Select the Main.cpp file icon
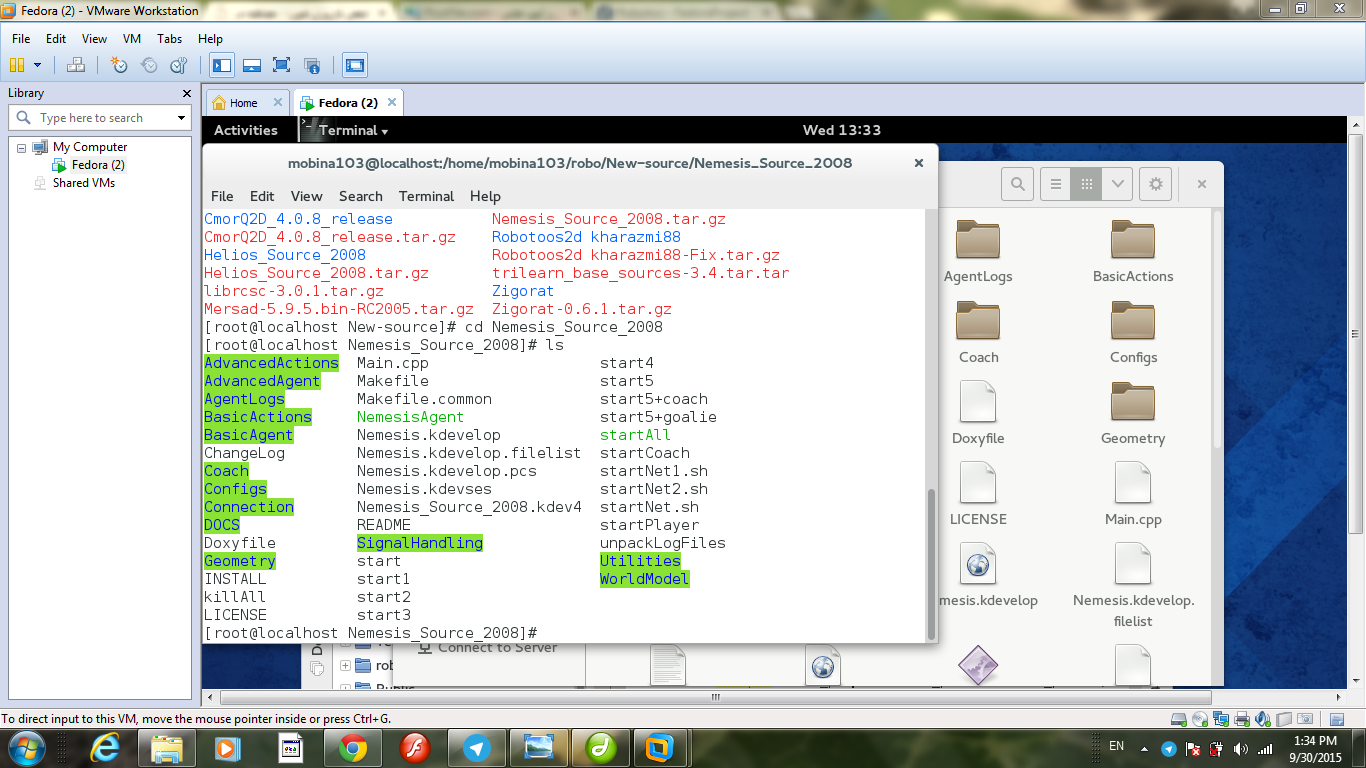1366x768 pixels. (x=1133, y=482)
